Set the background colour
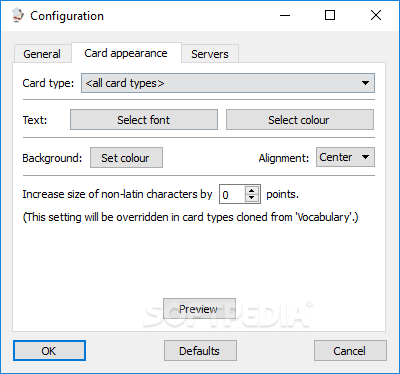This screenshot has height=374, width=400. coord(126,158)
